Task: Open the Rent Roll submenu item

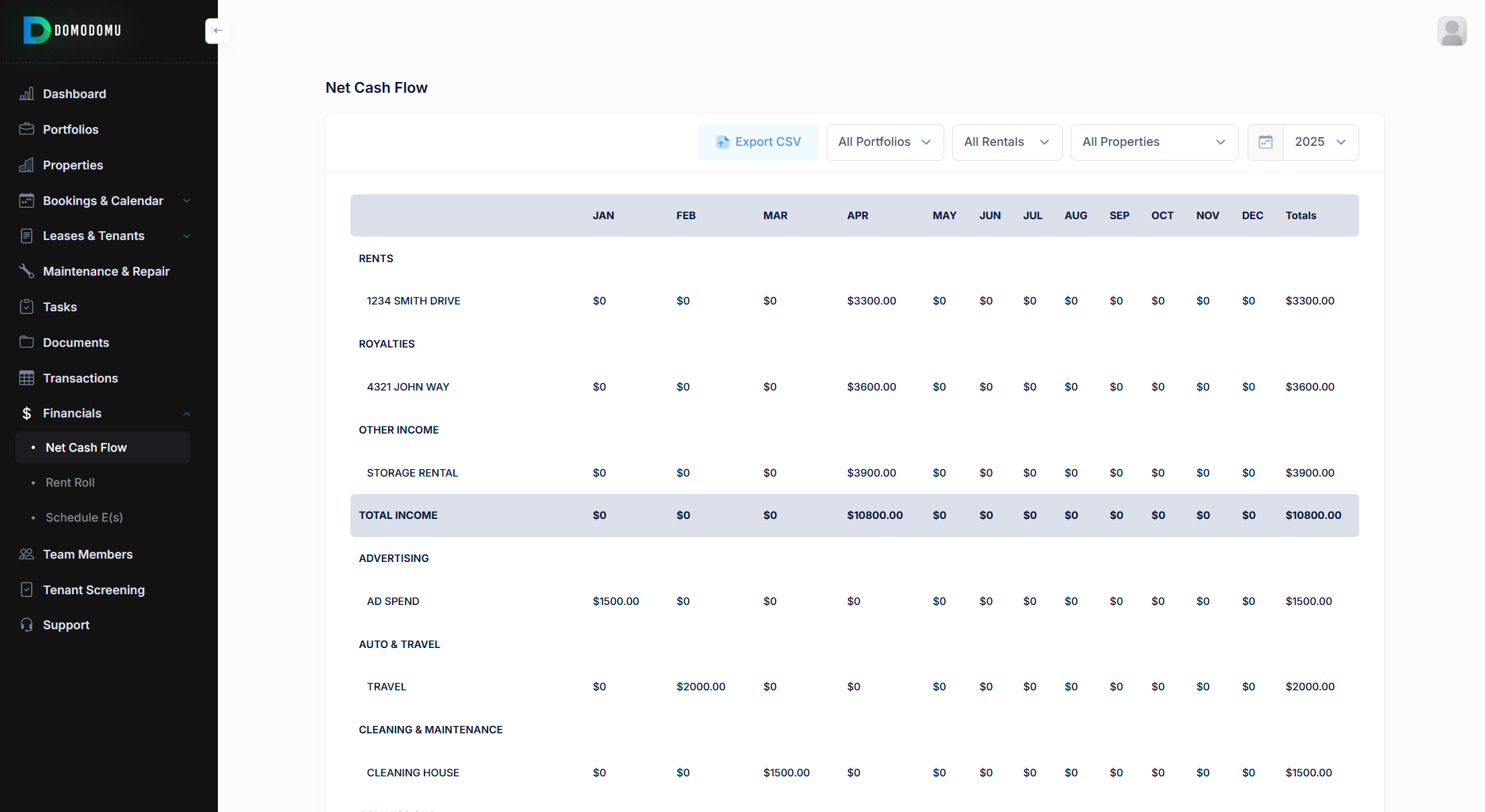Action: (x=70, y=483)
